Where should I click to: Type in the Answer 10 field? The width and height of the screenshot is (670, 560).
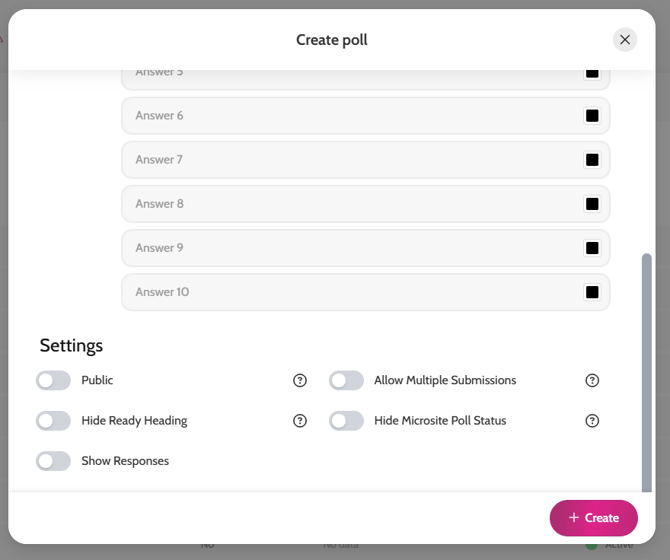pos(350,292)
